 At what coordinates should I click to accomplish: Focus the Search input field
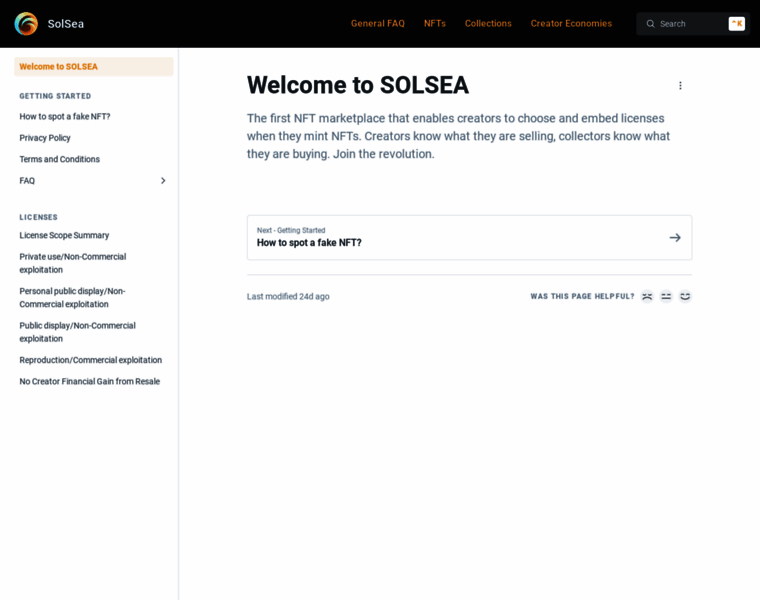(693, 24)
